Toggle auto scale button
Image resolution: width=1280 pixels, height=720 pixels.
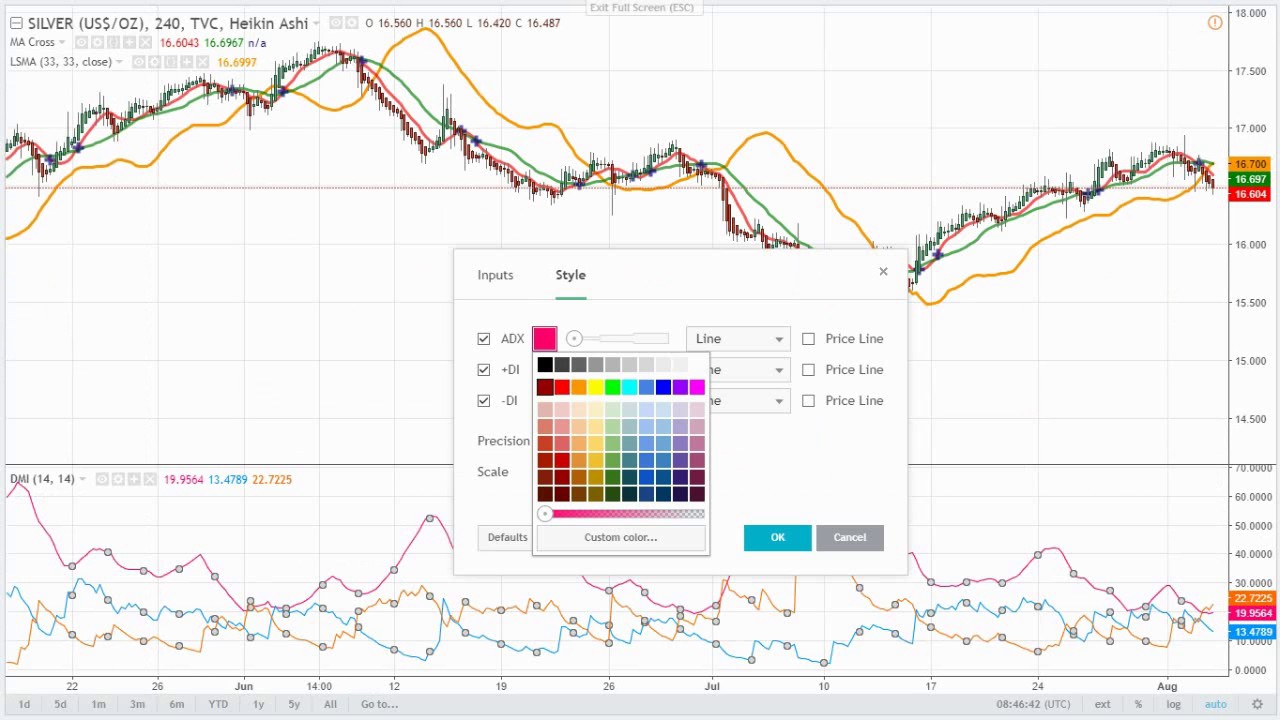tap(1215, 704)
